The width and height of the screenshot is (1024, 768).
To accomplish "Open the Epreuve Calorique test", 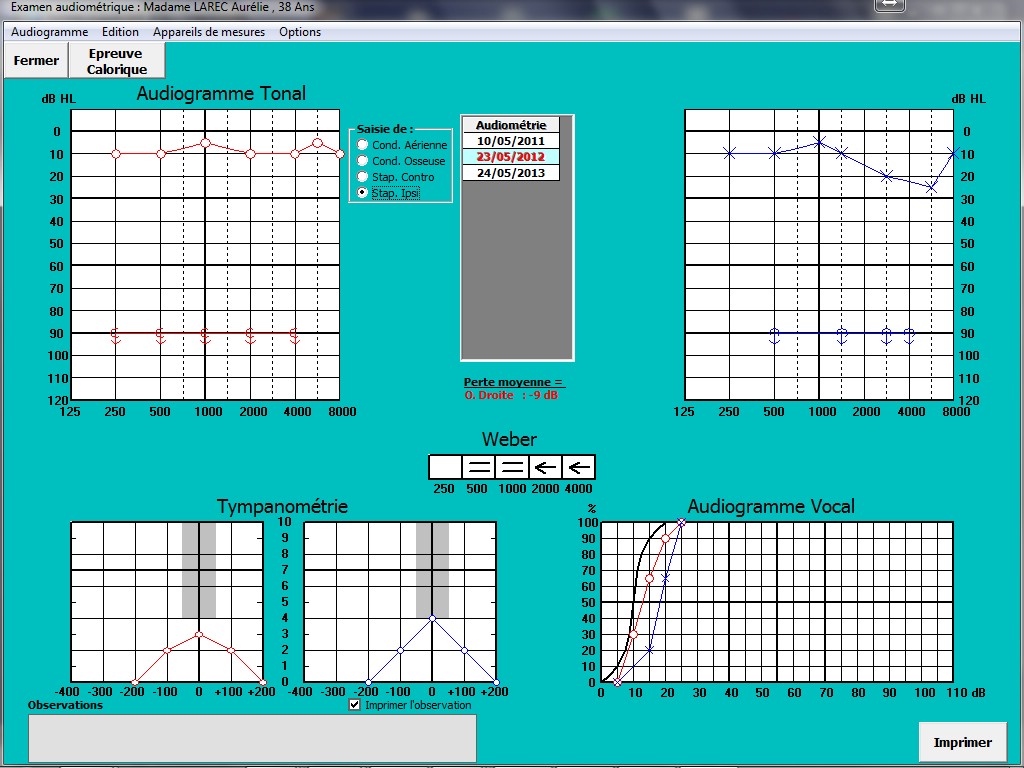I will click(x=116, y=61).
